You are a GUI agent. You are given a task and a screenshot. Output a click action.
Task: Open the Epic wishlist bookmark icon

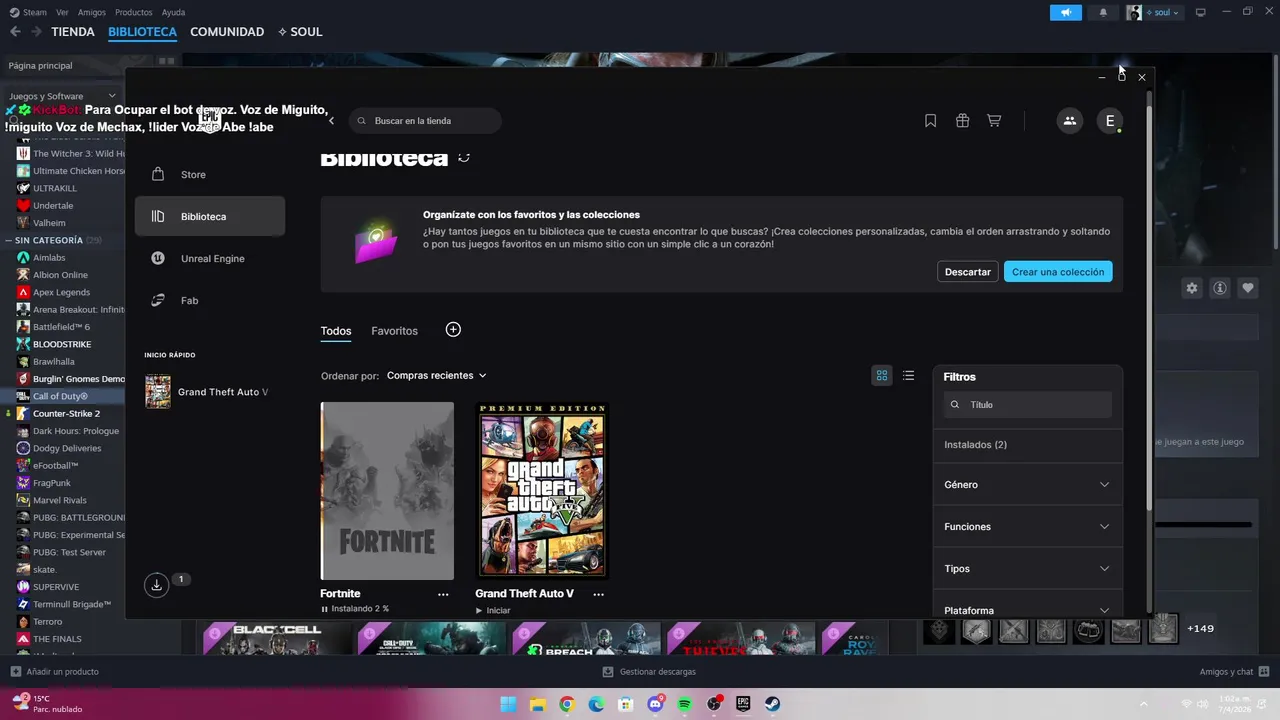930,121
